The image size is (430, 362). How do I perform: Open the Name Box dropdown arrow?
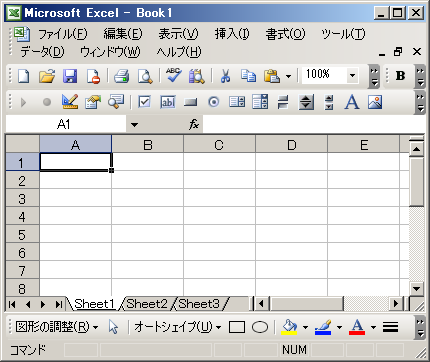(134, 125)
